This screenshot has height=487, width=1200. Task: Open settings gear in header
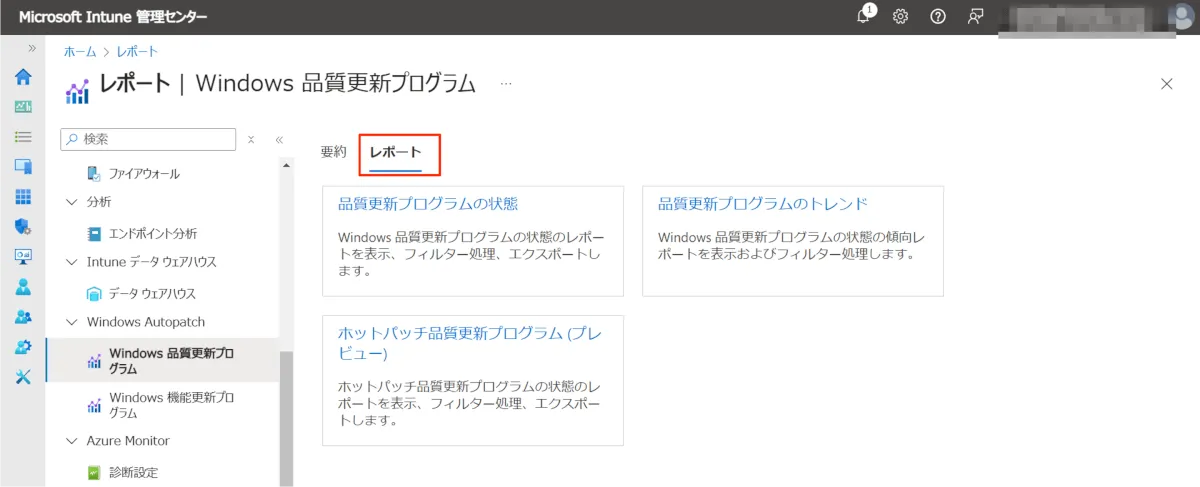click(900, 17)
